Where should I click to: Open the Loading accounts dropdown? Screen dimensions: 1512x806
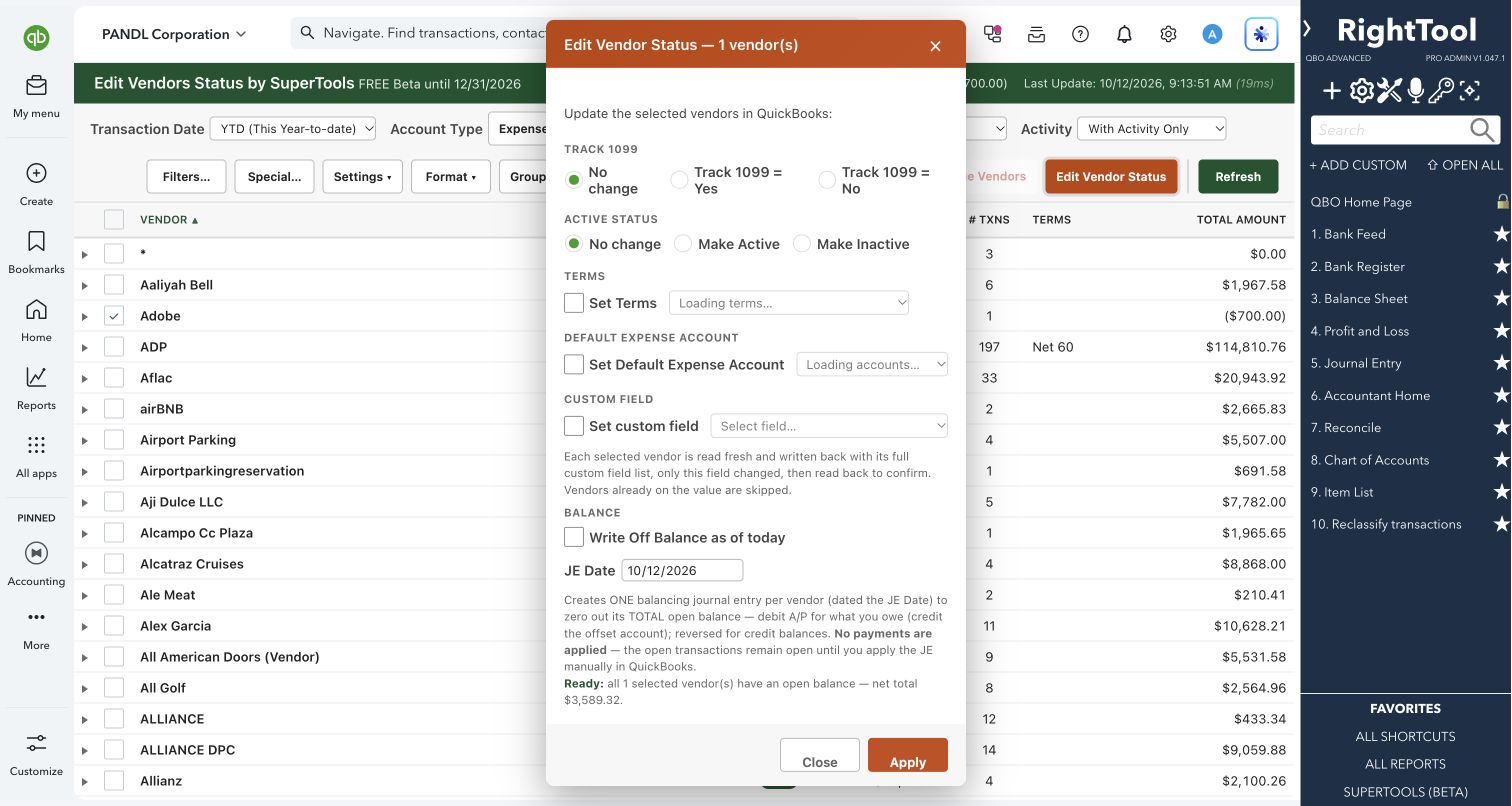coord(872,365)
